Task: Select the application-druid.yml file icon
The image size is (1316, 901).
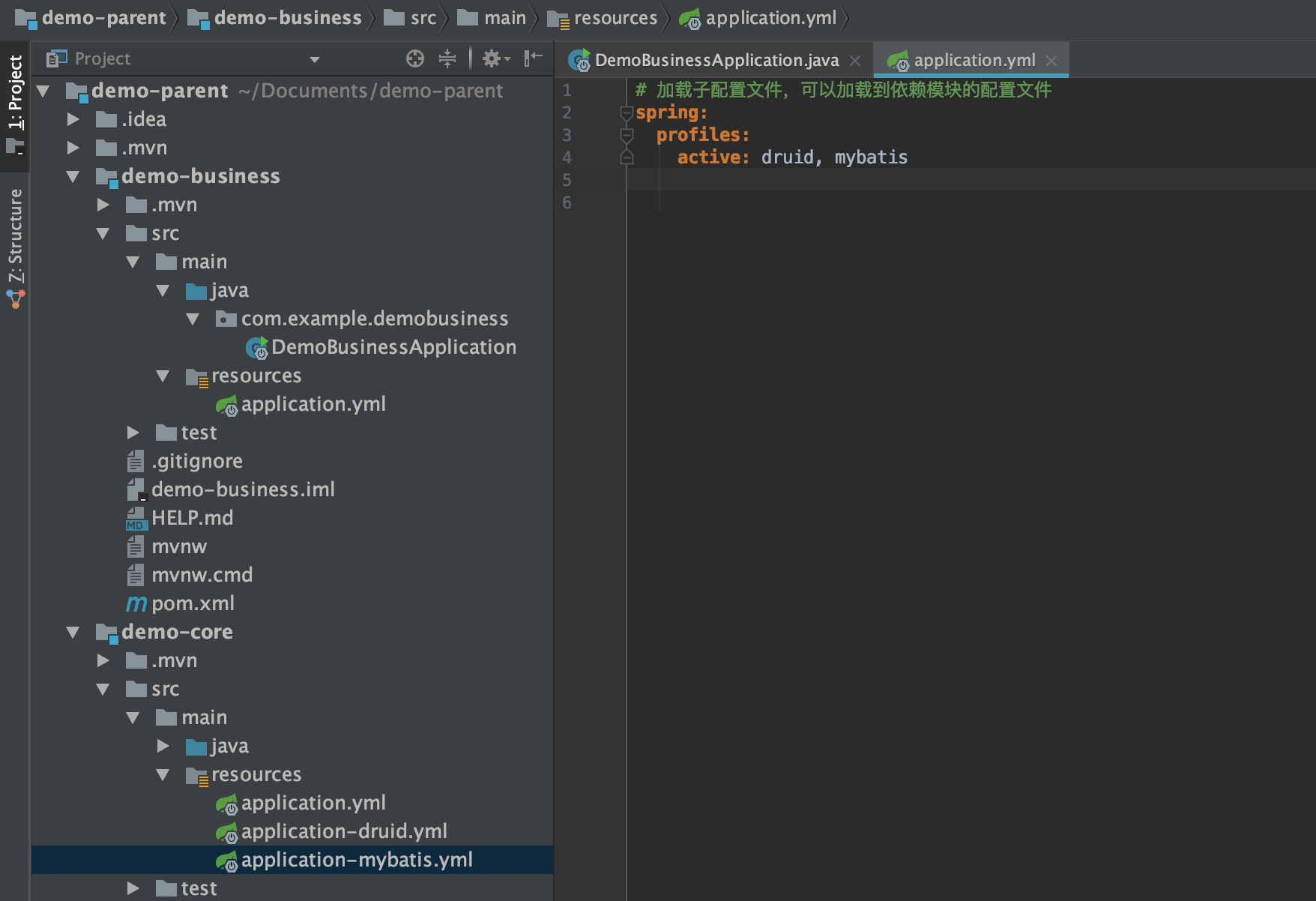Action: [x=226, y=832]
